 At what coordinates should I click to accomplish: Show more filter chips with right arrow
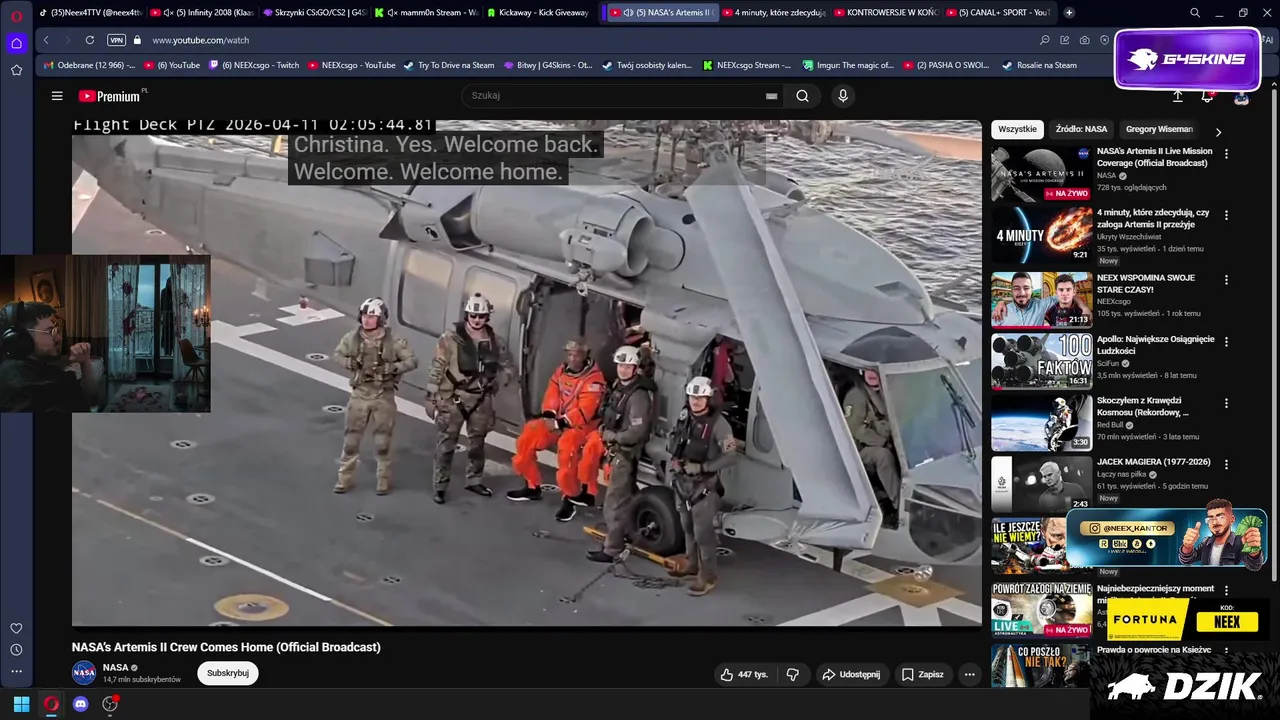(1217, 131)
